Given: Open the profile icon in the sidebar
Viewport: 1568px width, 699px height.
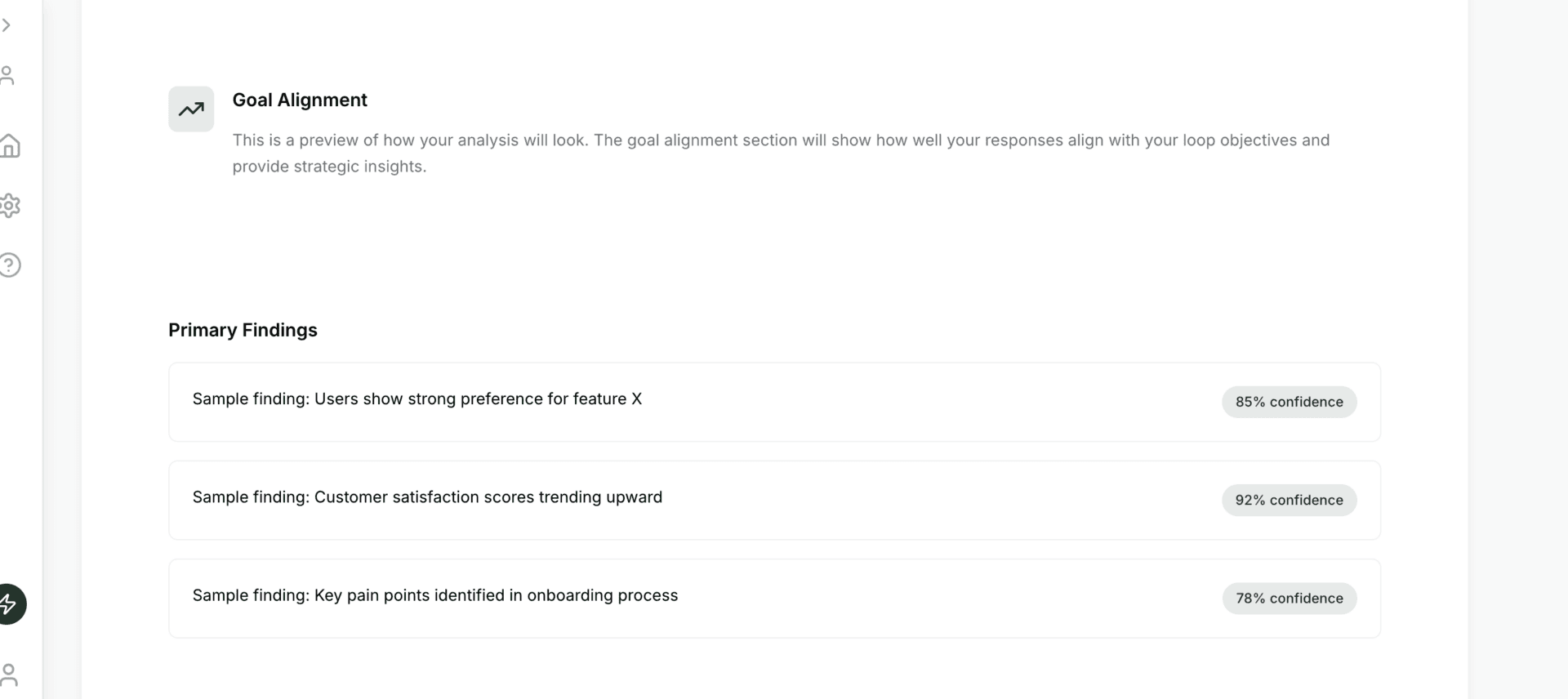Looking at the screenshot, I should pos(9,74).
